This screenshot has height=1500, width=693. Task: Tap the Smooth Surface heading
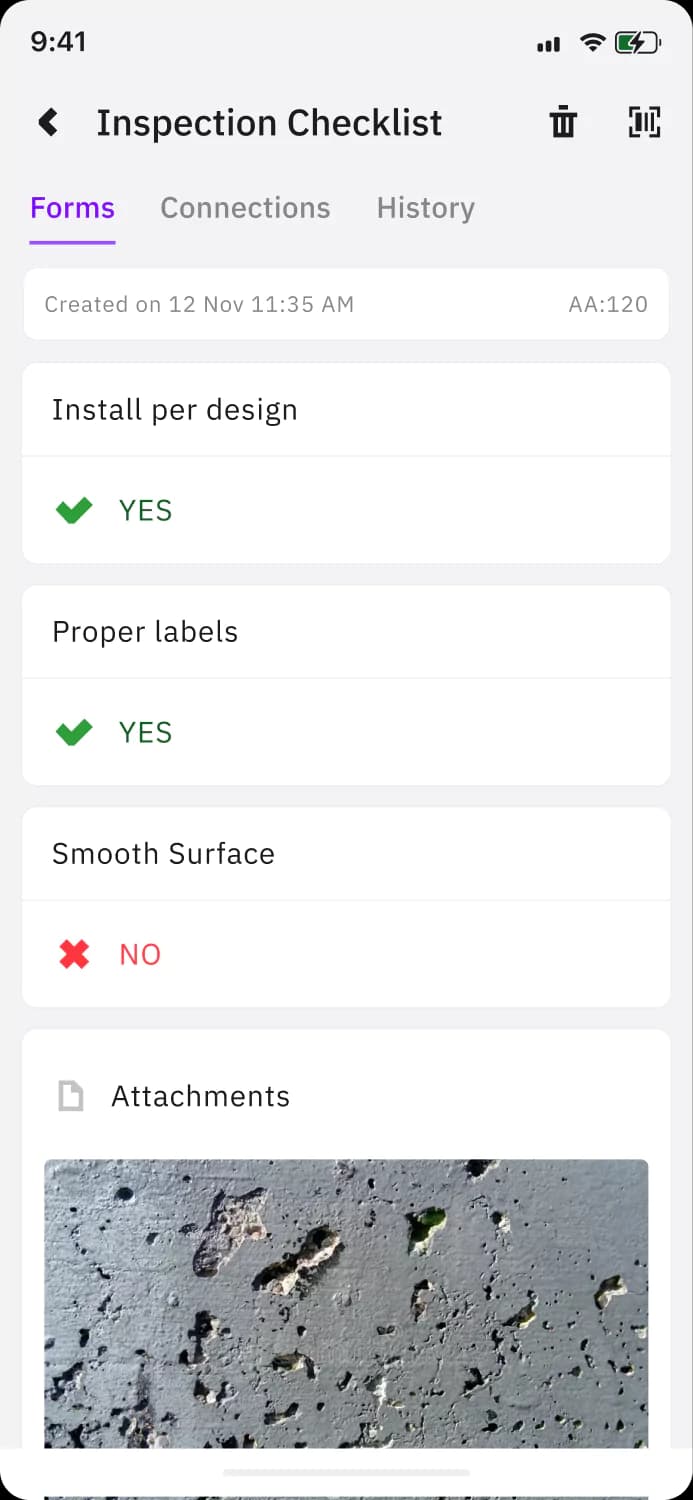click(163, 854)
